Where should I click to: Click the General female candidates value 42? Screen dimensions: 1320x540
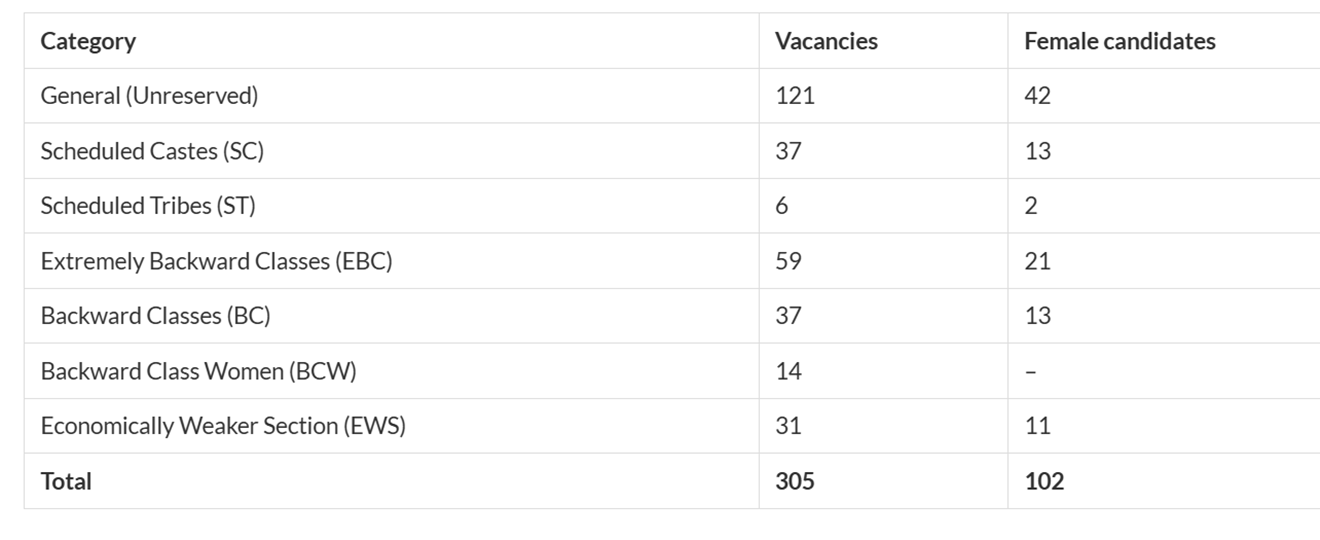point(1037,96)
